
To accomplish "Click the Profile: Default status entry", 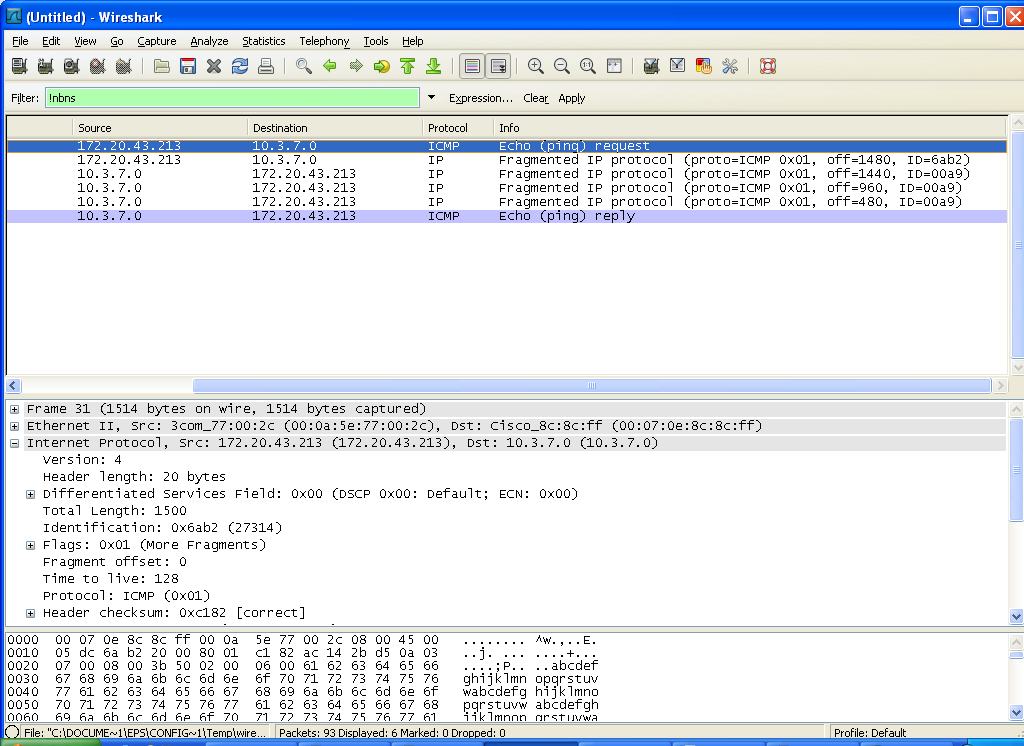I will coord(869,733).
